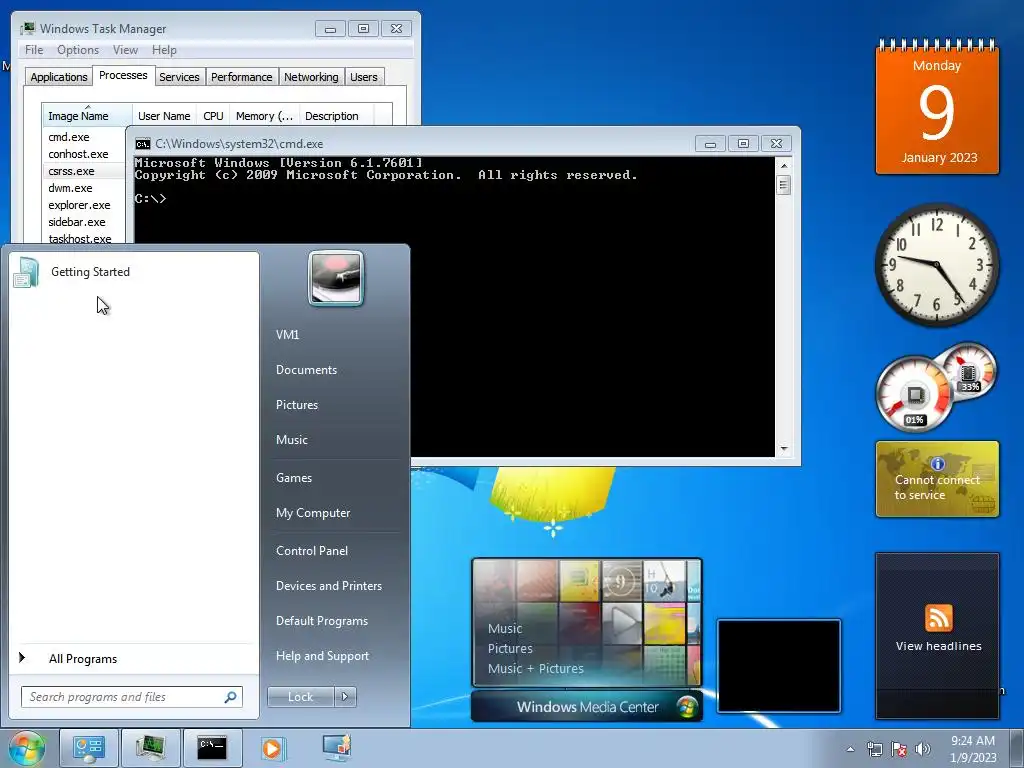Expand the arrow next to Lock button
This screenshot has width=1024, height=768.
tap(345, 697)
